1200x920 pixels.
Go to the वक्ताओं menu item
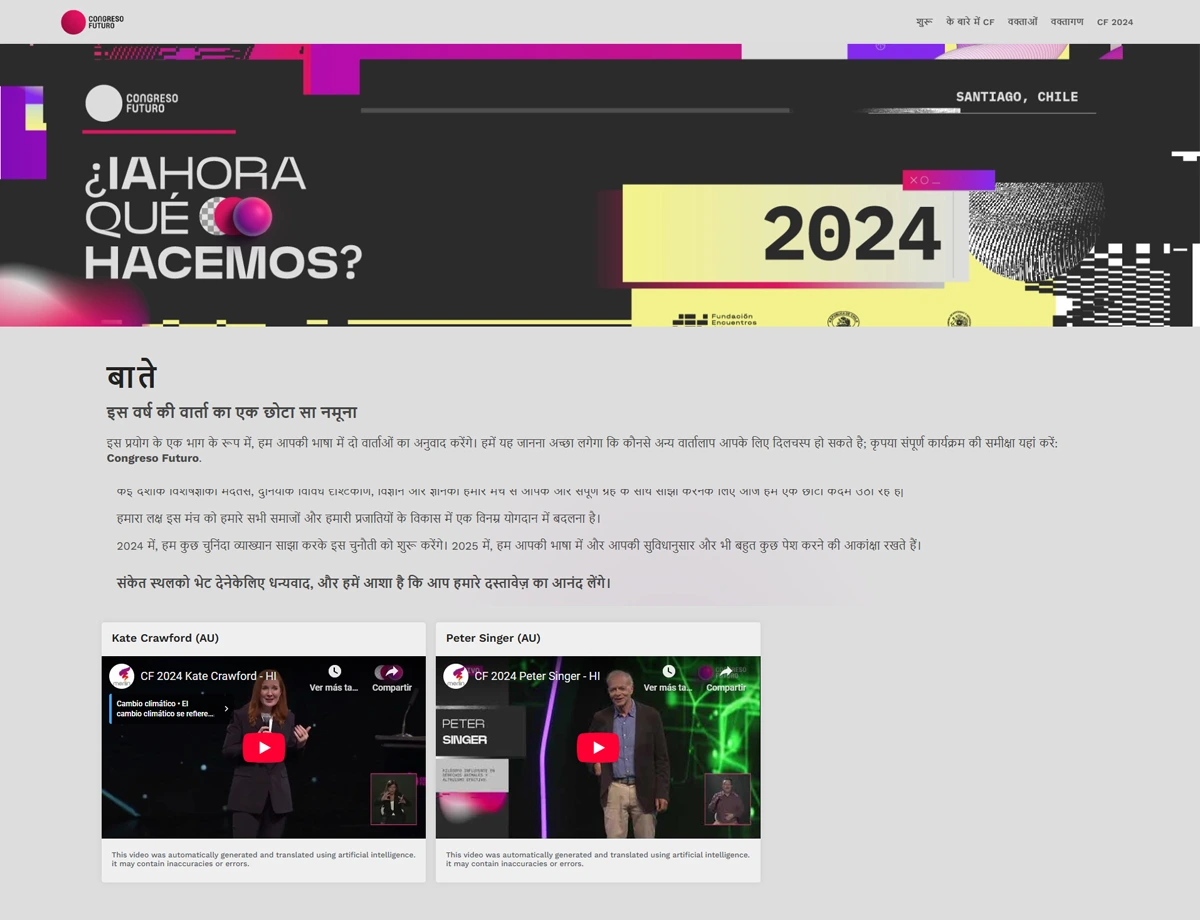1023,22
